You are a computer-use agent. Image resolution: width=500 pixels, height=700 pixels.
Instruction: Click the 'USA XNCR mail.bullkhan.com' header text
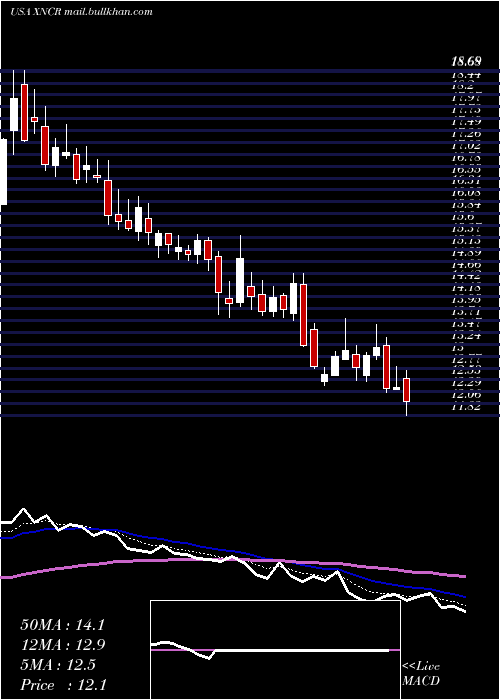pos(81,11)
